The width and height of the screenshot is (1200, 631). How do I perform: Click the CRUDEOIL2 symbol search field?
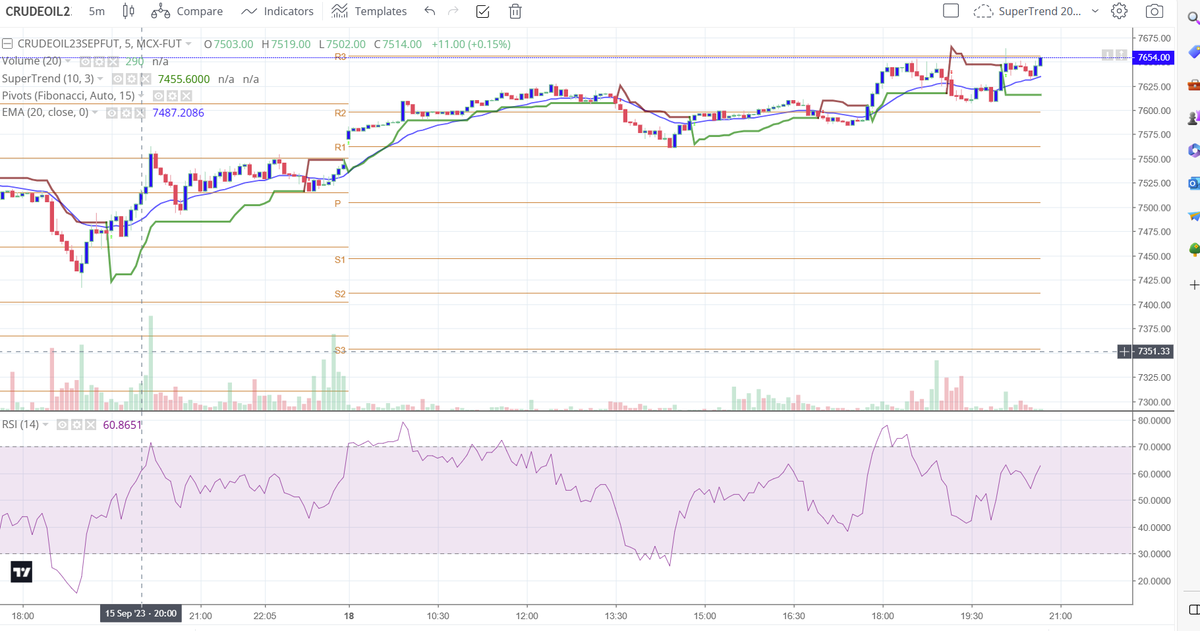tap(38, 11)
